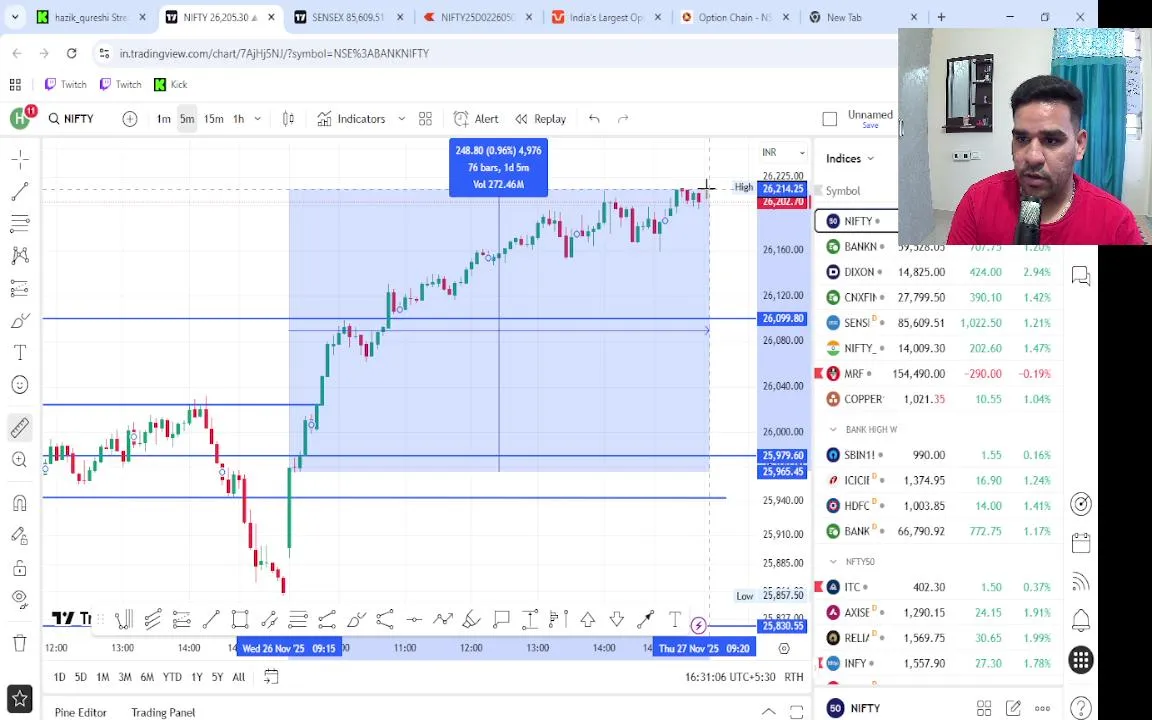Click the NIFTY symbol search field
The width and height of the screenshot is (1152, 720).
coord(72,119)
